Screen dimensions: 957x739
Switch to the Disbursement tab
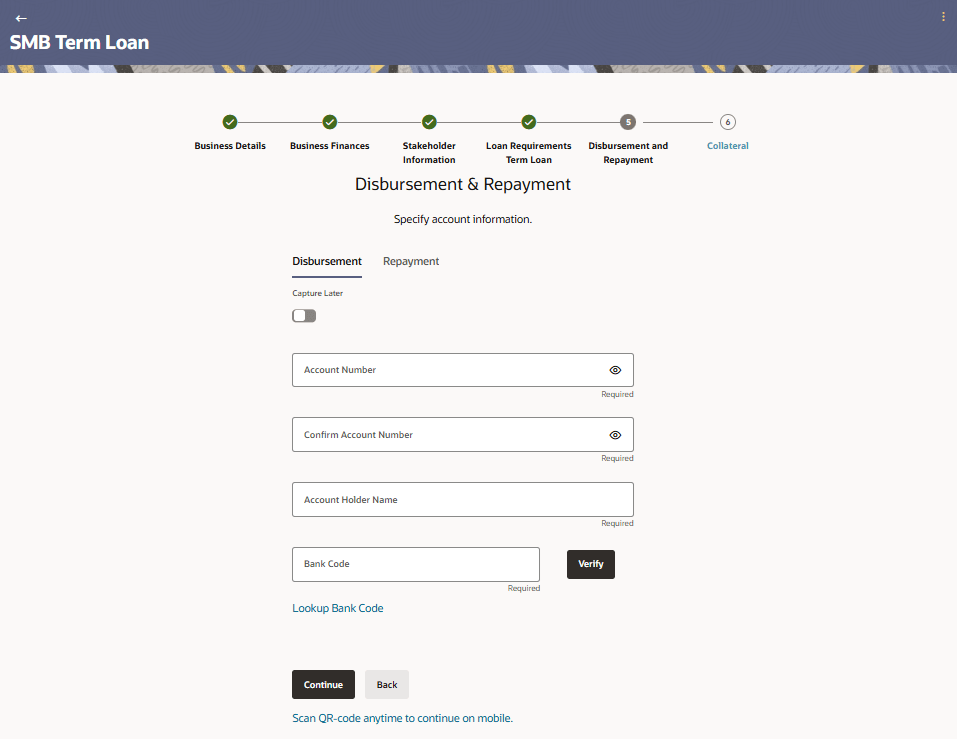pyautogui.click(x=327, y=261)
